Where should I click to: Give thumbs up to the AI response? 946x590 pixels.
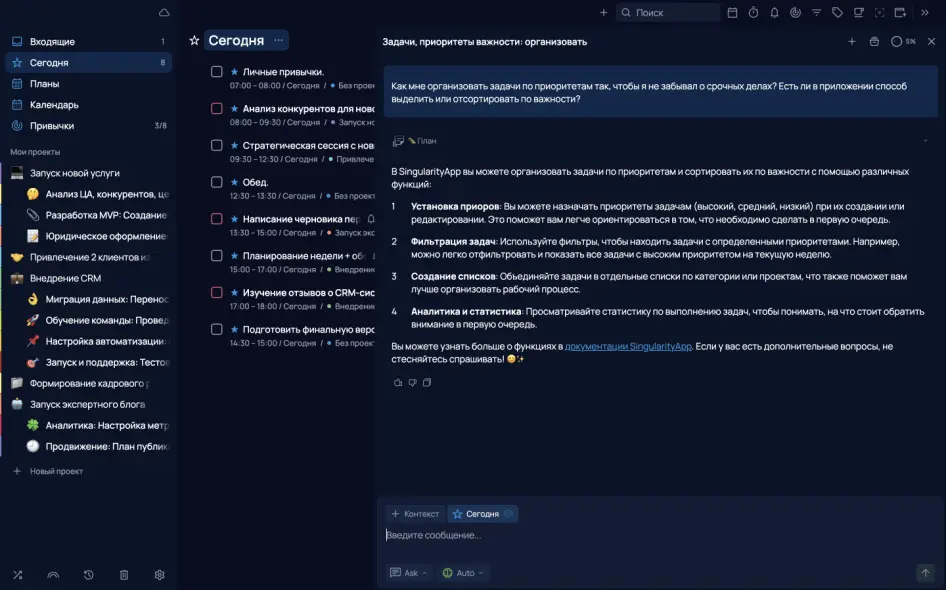(398, 382)
